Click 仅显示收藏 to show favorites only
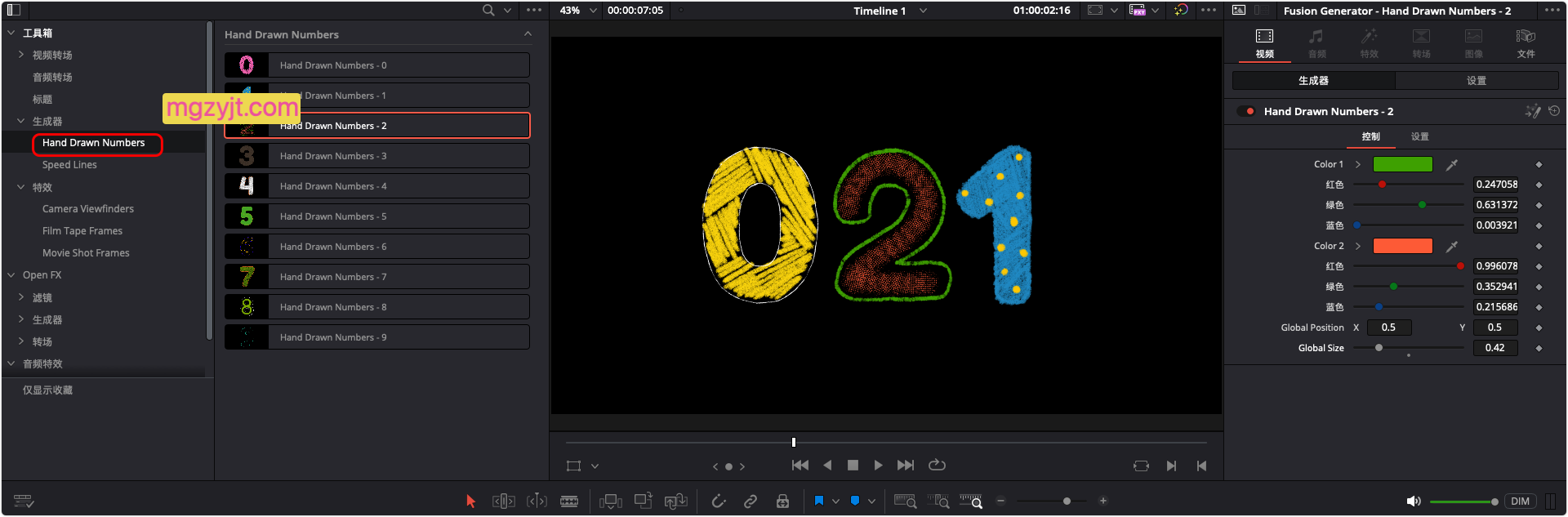 coord(47,390)
